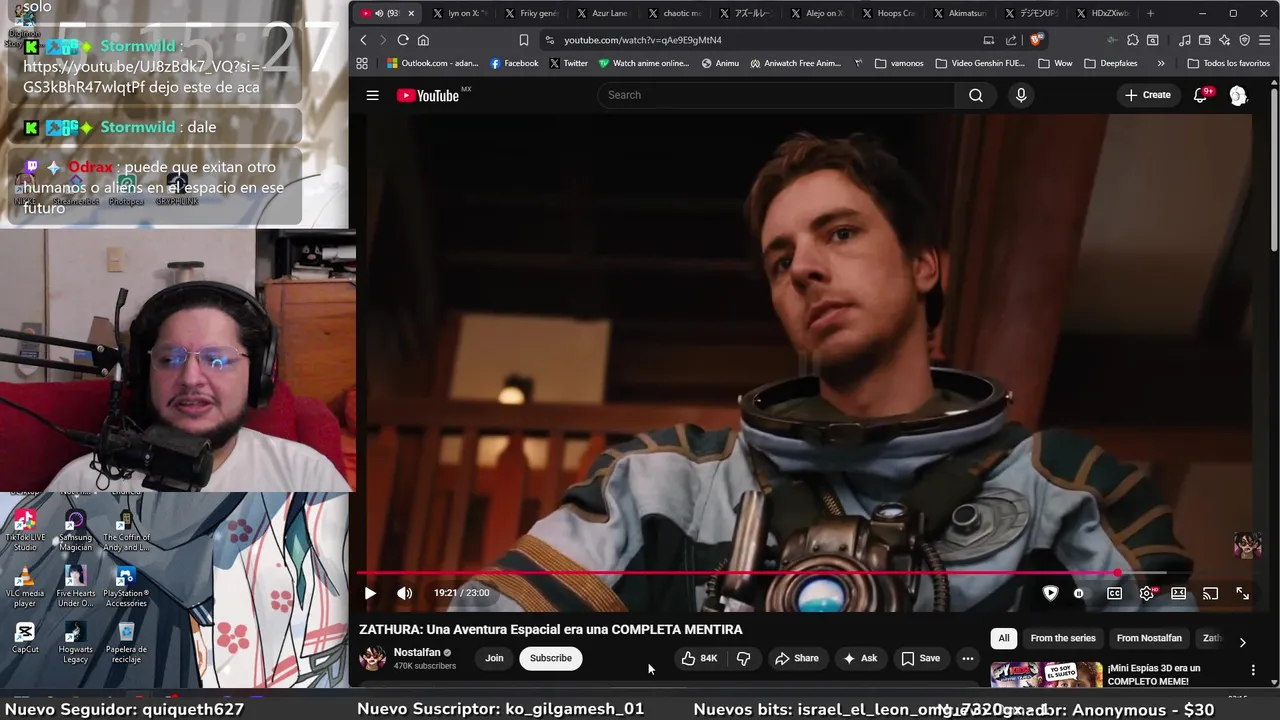Switch to the Azur Lane browser tab
This screenshot has width=1280, height=720.
(x=602, y=13)
